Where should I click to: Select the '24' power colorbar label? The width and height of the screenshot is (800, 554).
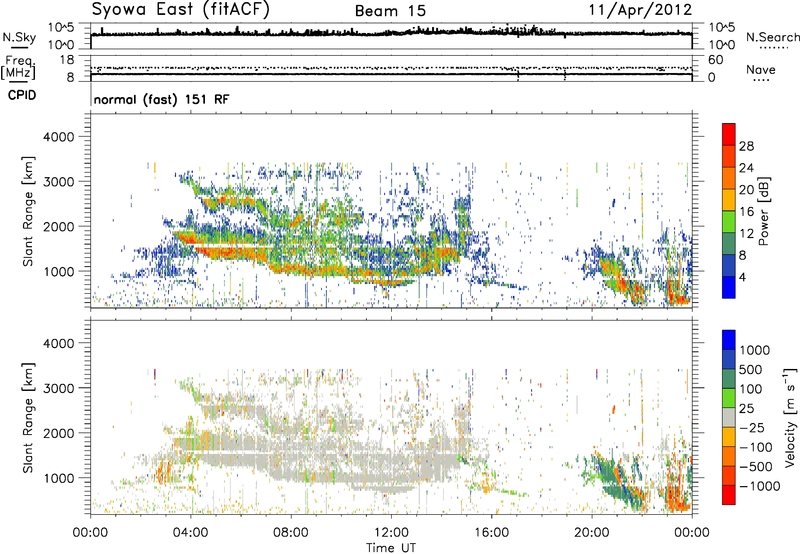tap(746, 168)
